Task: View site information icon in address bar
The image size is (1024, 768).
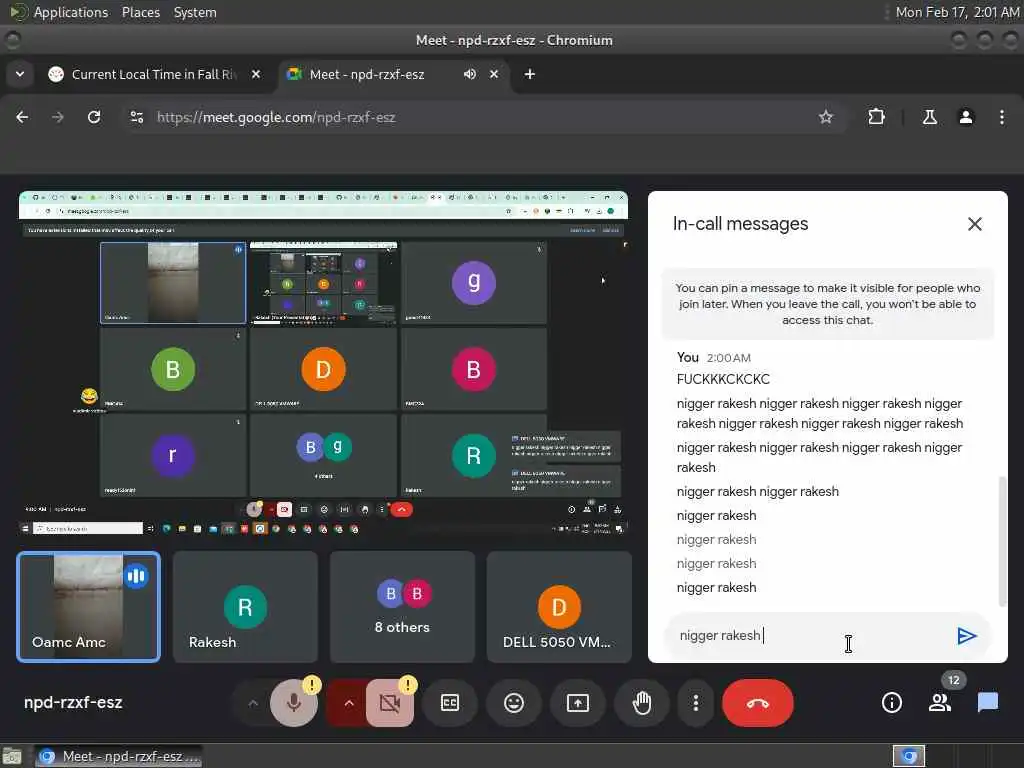Action: (x=136, y=118)
